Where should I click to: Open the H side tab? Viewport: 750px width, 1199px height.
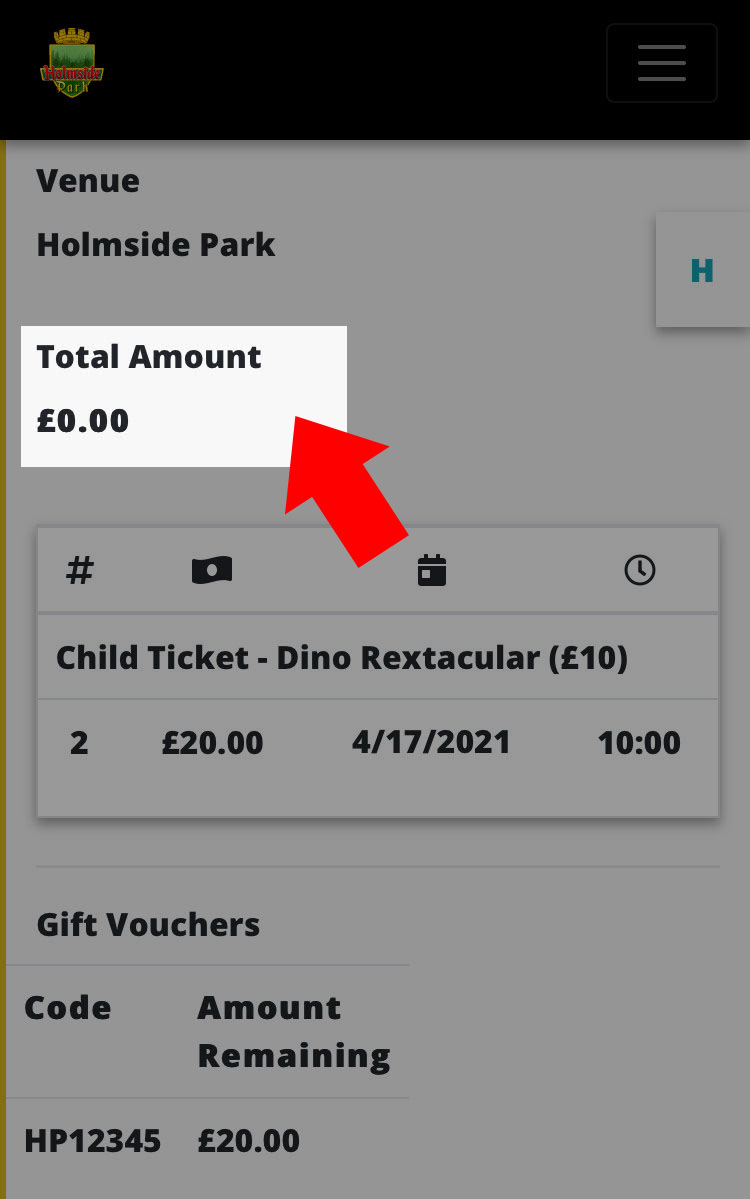703,270
